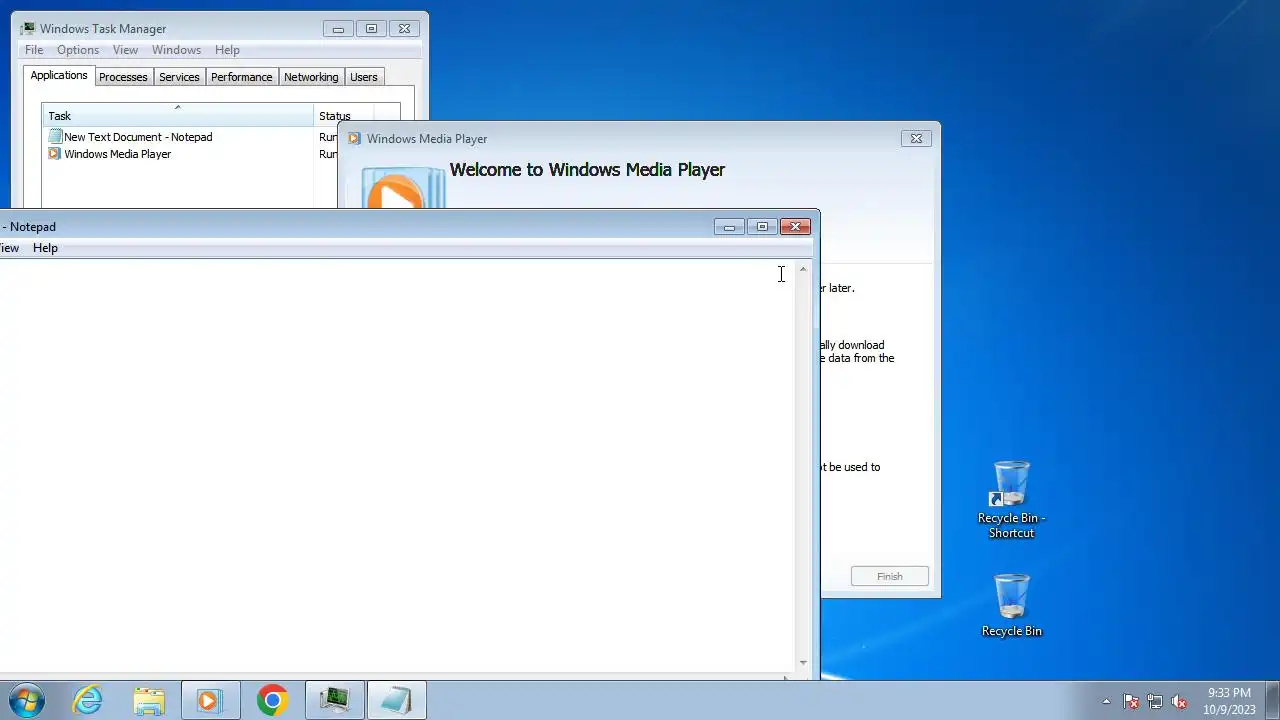Viewport: 1280px width, 720px height.
Task: Click the network status tray icon
Action: (x=1155, y=701)
